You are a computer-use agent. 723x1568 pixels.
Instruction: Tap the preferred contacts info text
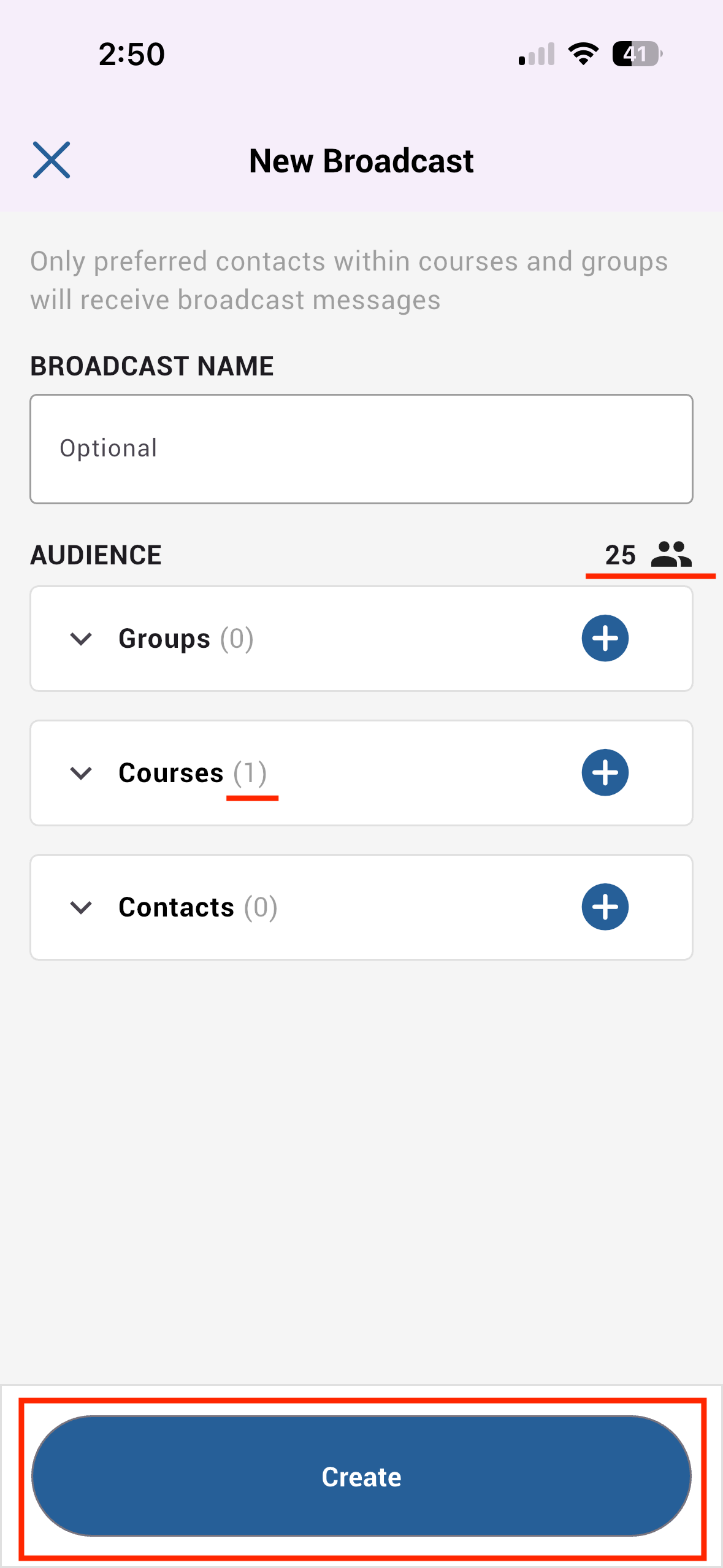(349, 280)
